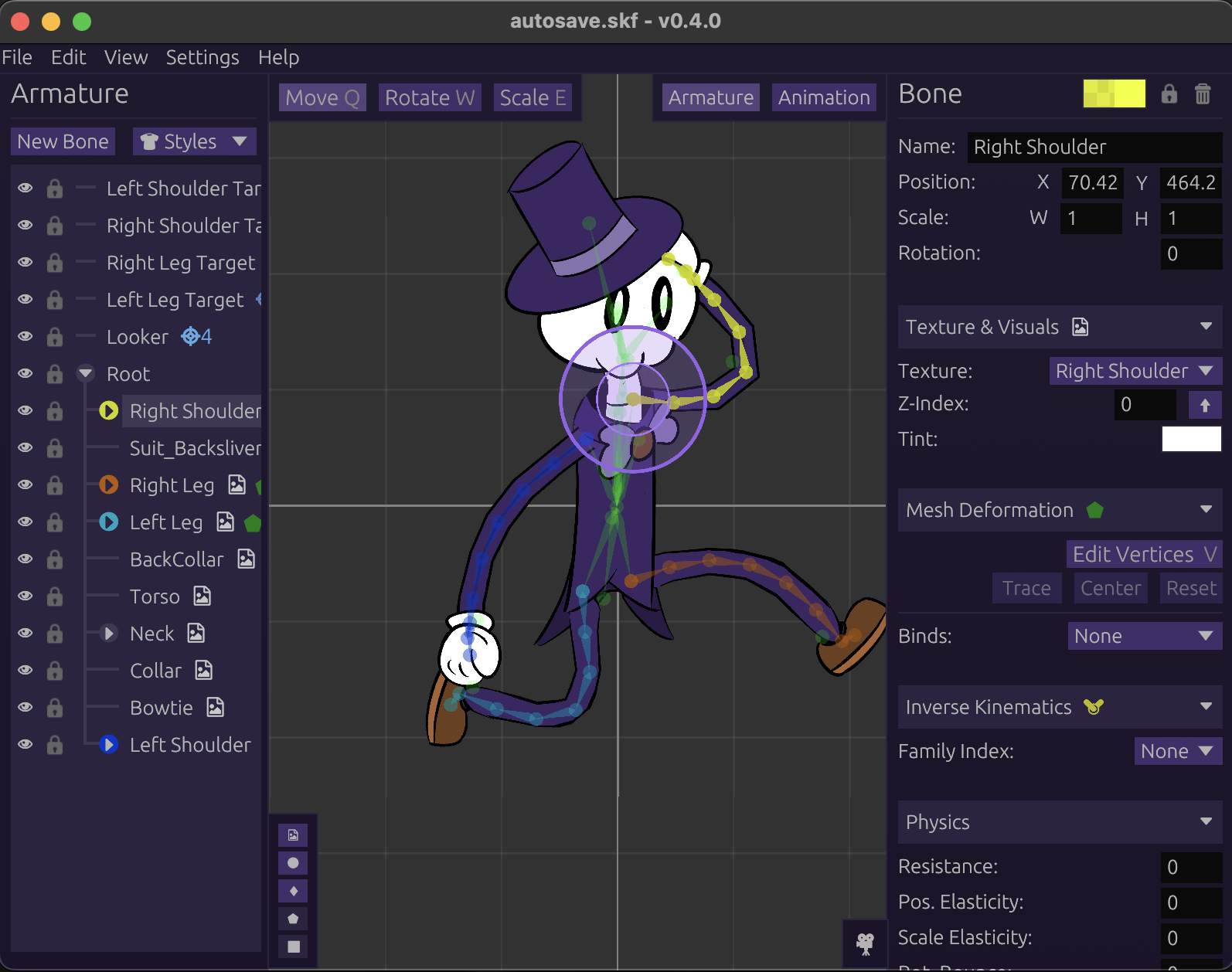Click the Looker target icon showing 4
Viewport: 1232px width, 972px height.
pyautogui.click(x=196, y=337)
